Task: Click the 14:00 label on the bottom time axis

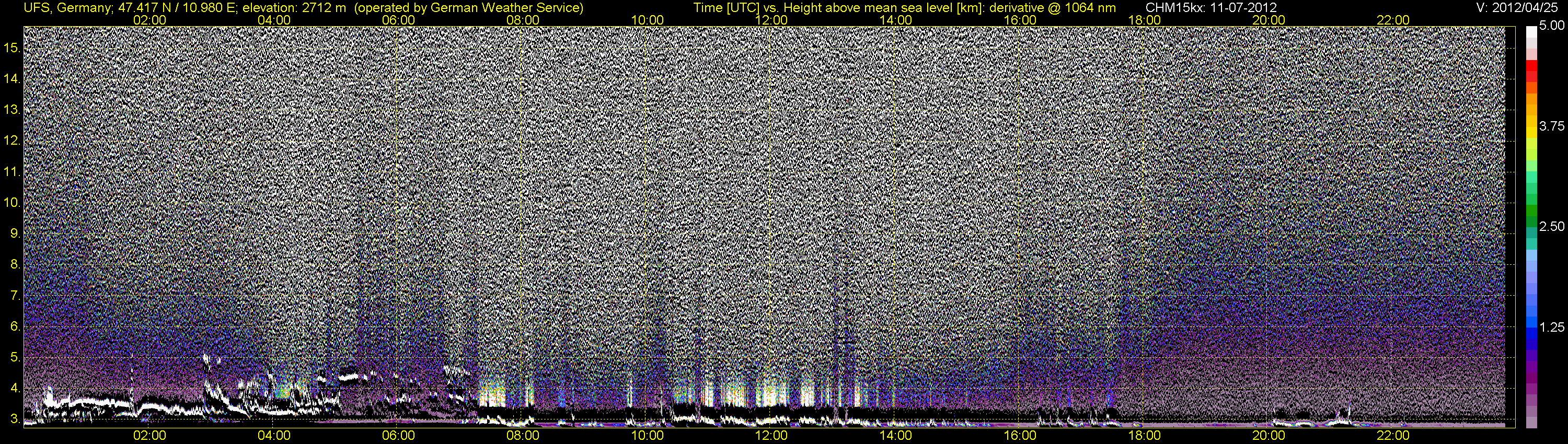Action: click(896, 436)
